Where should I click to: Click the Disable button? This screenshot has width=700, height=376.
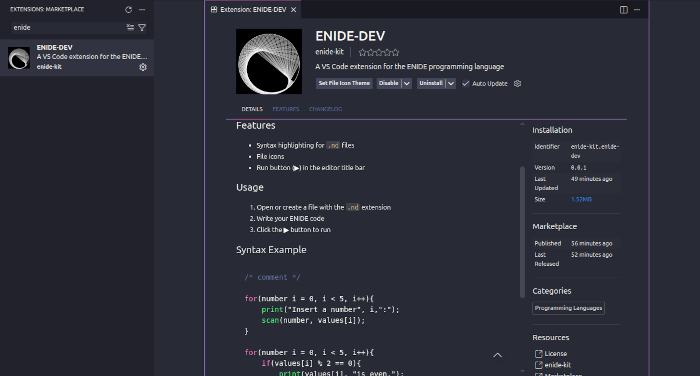(x=388, y=84)
